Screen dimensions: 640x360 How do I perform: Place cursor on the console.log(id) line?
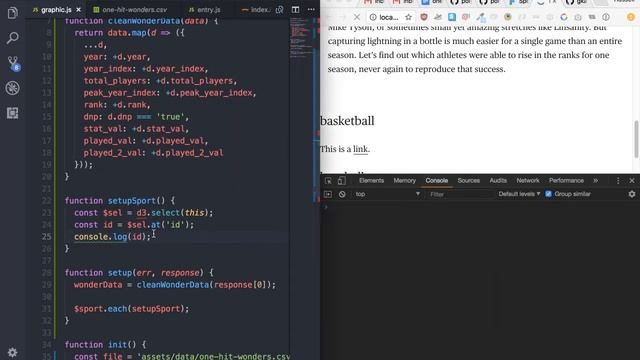(x=113, y=237)
